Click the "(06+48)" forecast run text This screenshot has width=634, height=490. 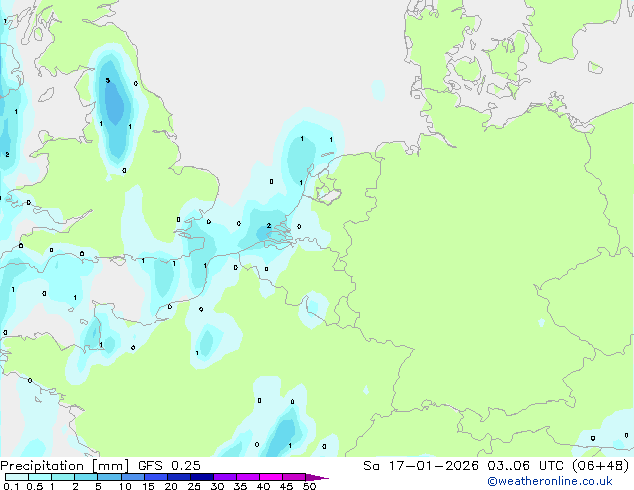pos(600,466)
